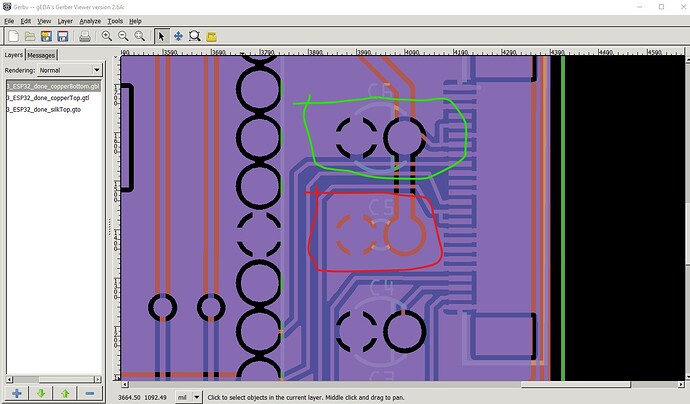Select the yellow Measure ruler tool
690x404 pixels.
(212, 37)
